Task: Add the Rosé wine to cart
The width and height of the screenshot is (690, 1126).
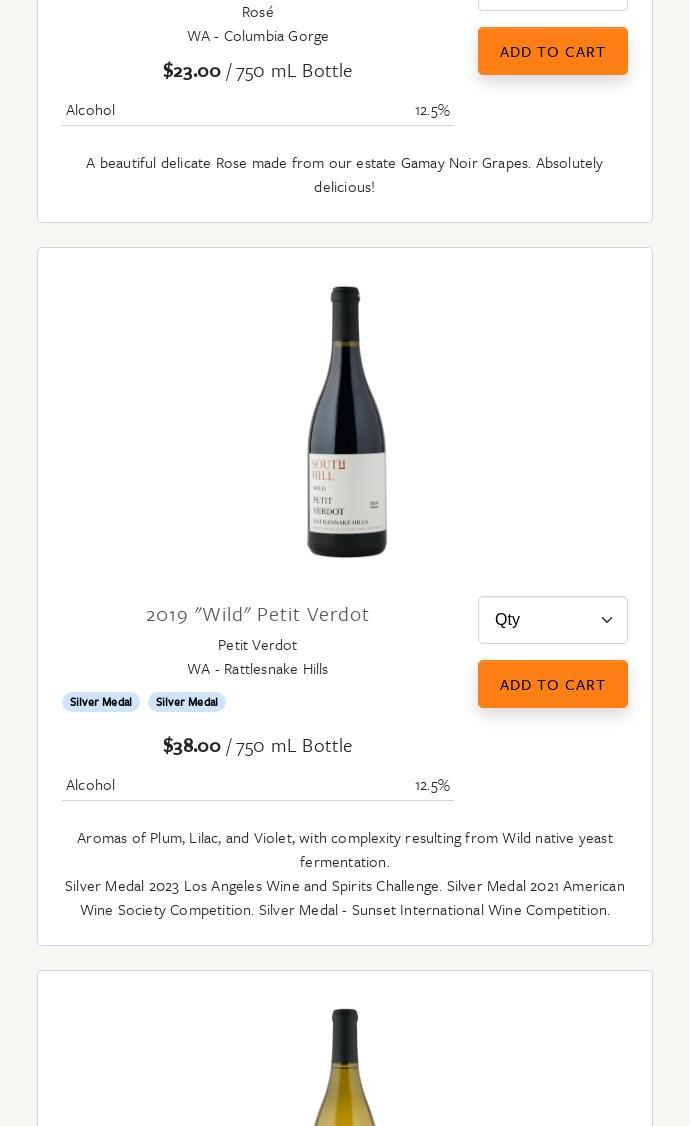Action: [552, 51]
